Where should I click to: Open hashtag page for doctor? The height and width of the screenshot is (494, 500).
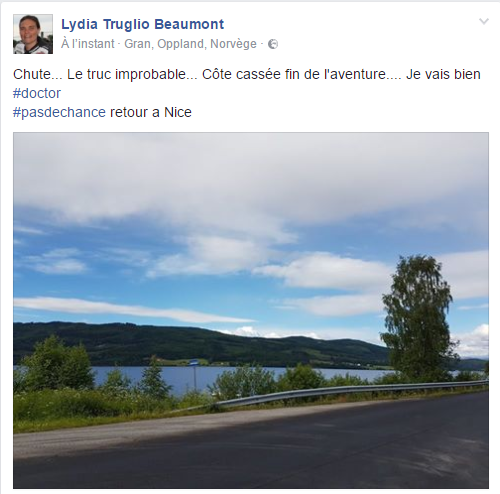click(37, 93)
